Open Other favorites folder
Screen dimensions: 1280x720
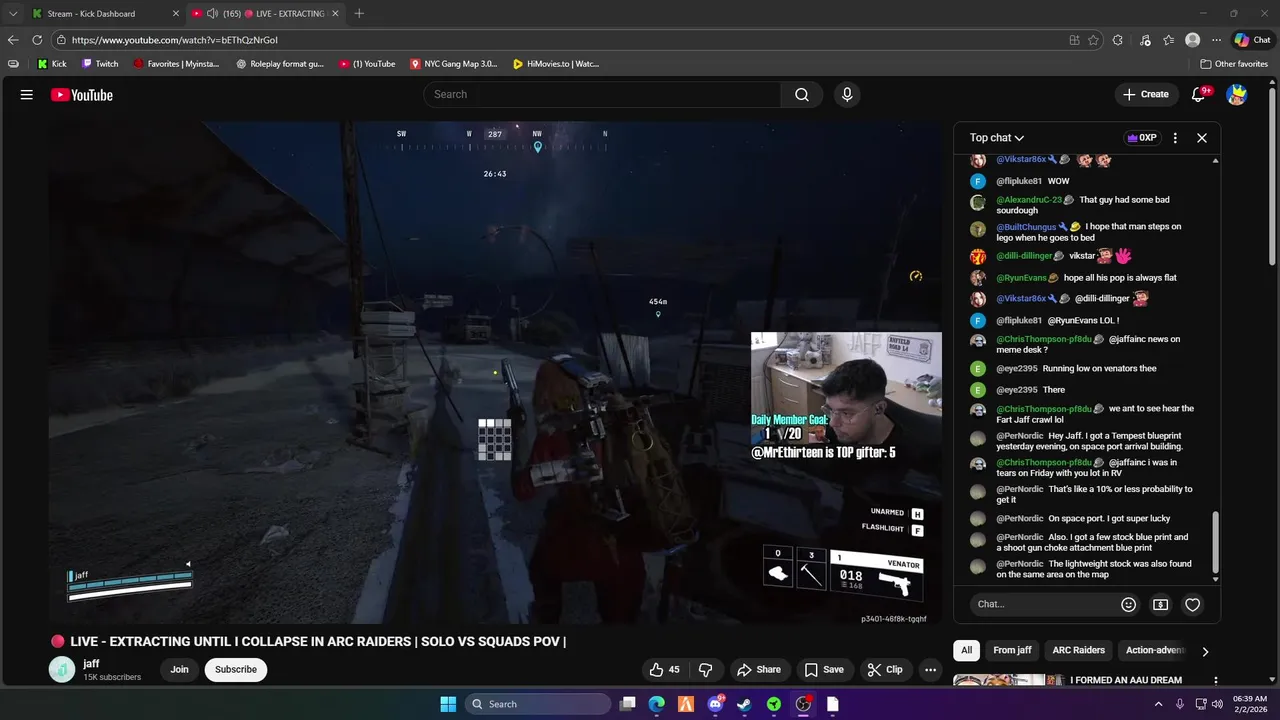tap(1234, 64)
